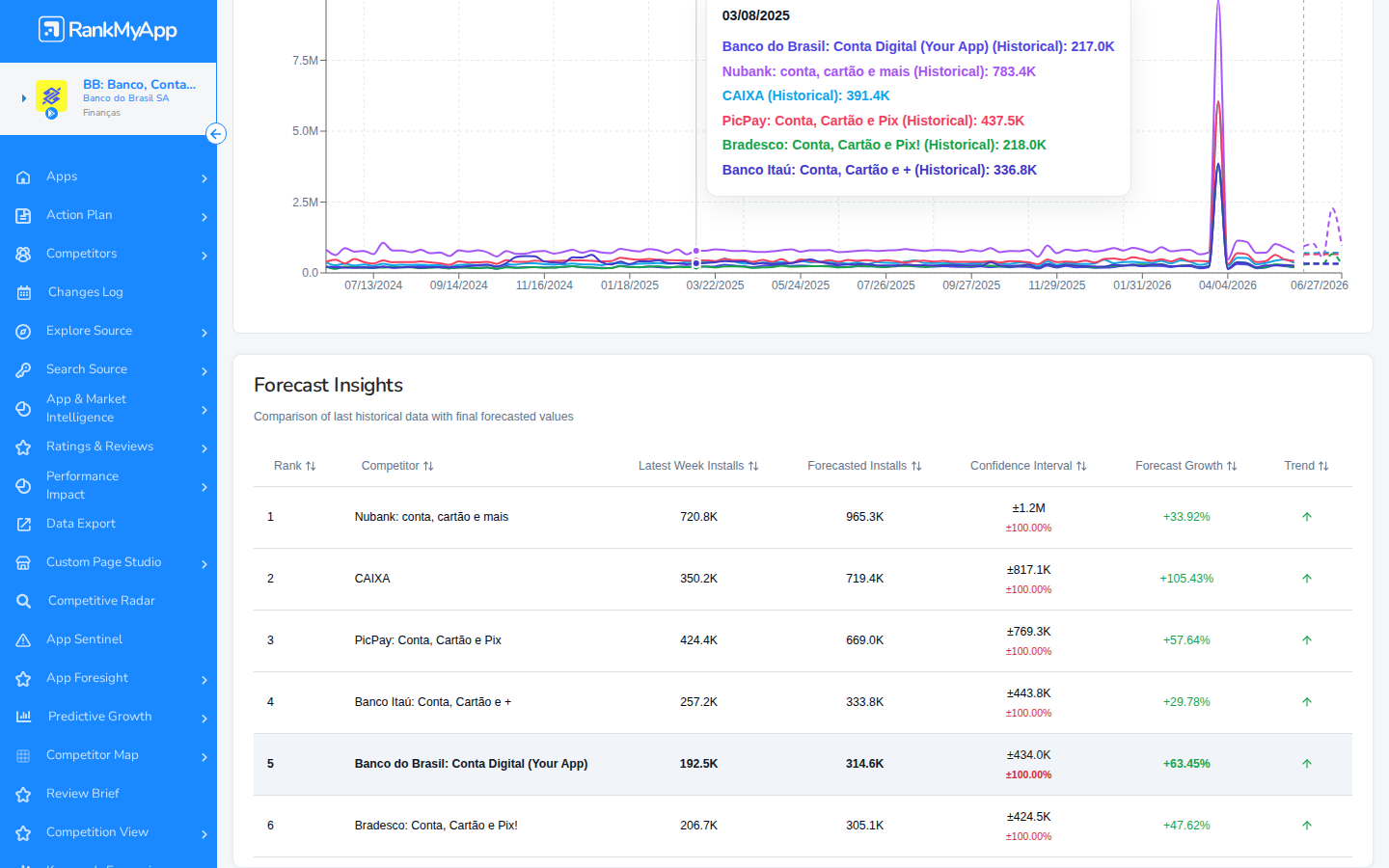Click the Apps home icon
The height and width of the screenshot is (868, 1389).
23,177
